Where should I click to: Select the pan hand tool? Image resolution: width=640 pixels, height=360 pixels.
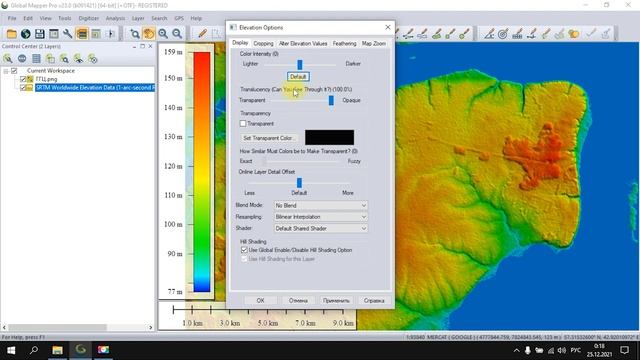pos(149,33)
